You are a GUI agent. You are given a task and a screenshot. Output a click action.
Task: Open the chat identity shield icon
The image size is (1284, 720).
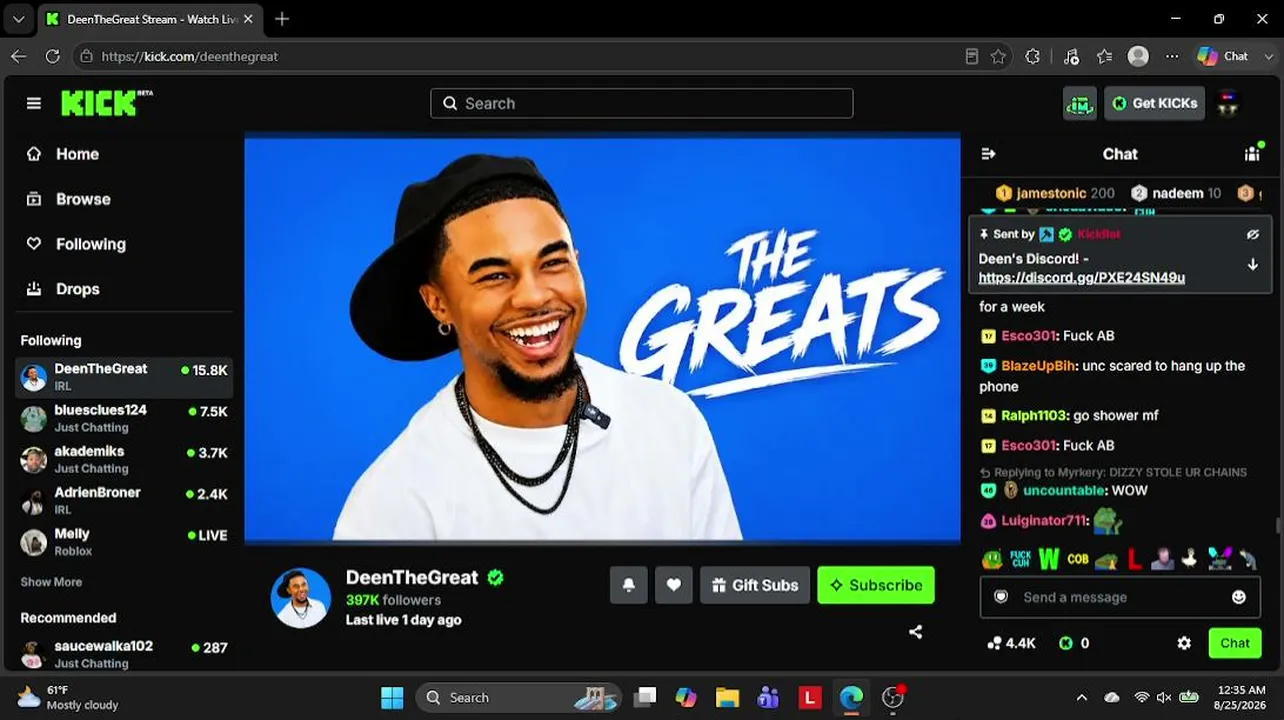click(1000, 597)
